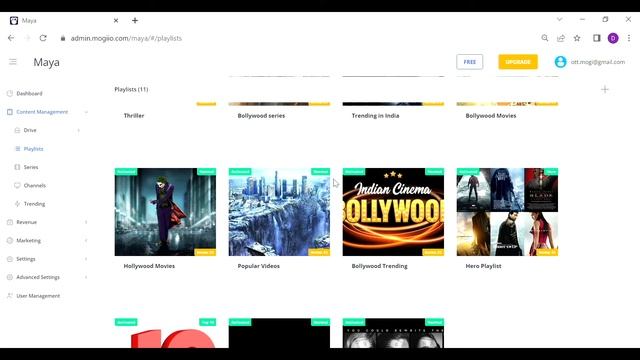The height and width of the screenshot is (360, 640).
Task: Bookmark this page with star icon
Action: 577,38
